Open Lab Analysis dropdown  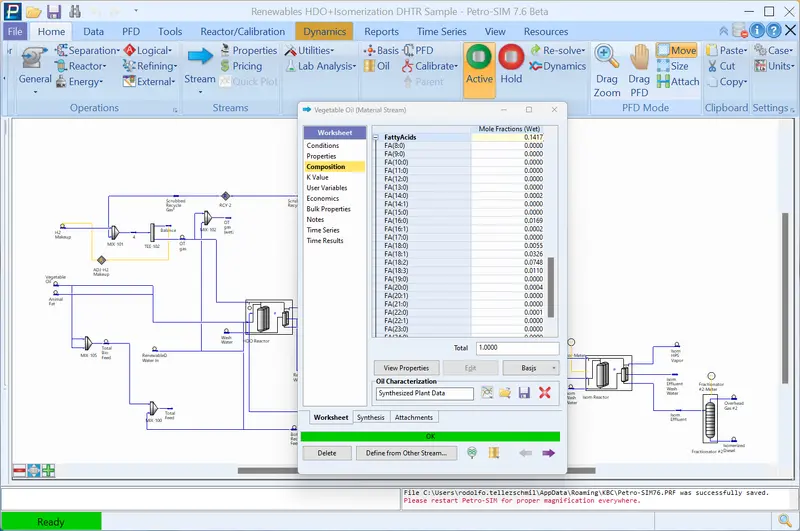click(320, 66)
